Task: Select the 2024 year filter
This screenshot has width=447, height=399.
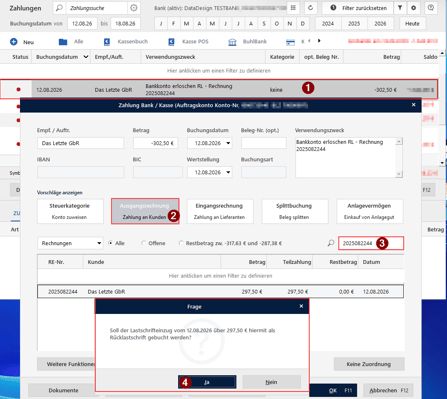Action: pyautogui.click(x=328, y=24)
